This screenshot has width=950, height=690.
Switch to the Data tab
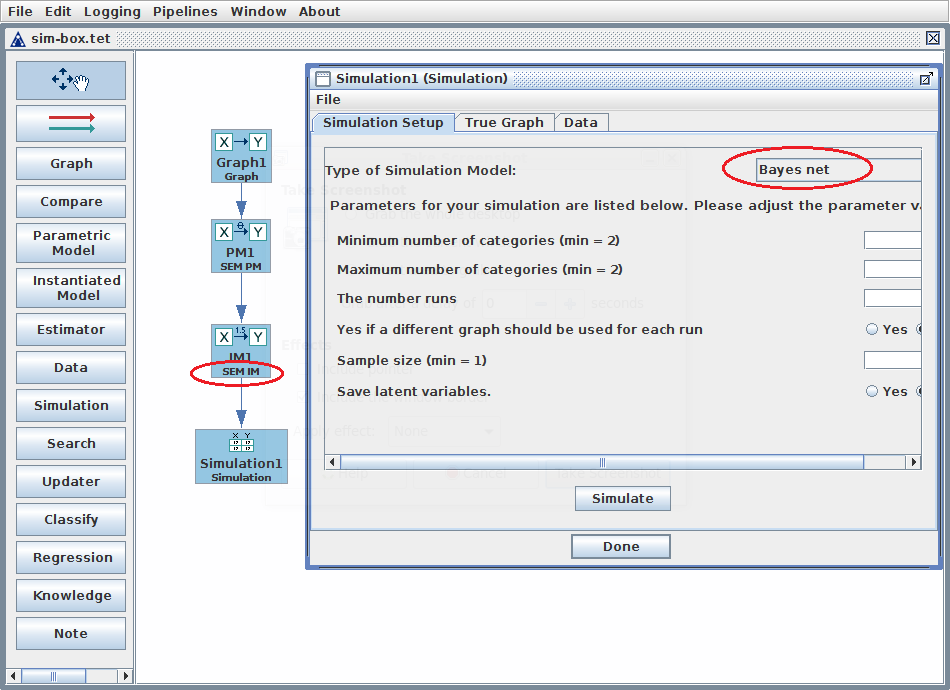581,122
